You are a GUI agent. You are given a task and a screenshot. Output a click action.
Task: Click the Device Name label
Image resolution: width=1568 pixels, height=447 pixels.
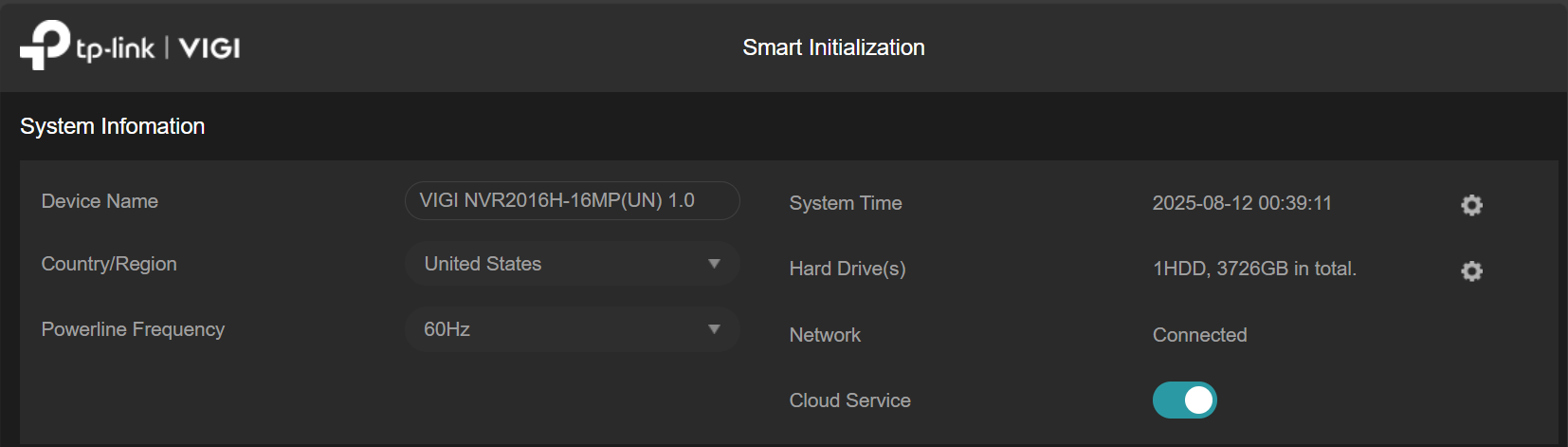pyautogui.click(x=100, y=201)
